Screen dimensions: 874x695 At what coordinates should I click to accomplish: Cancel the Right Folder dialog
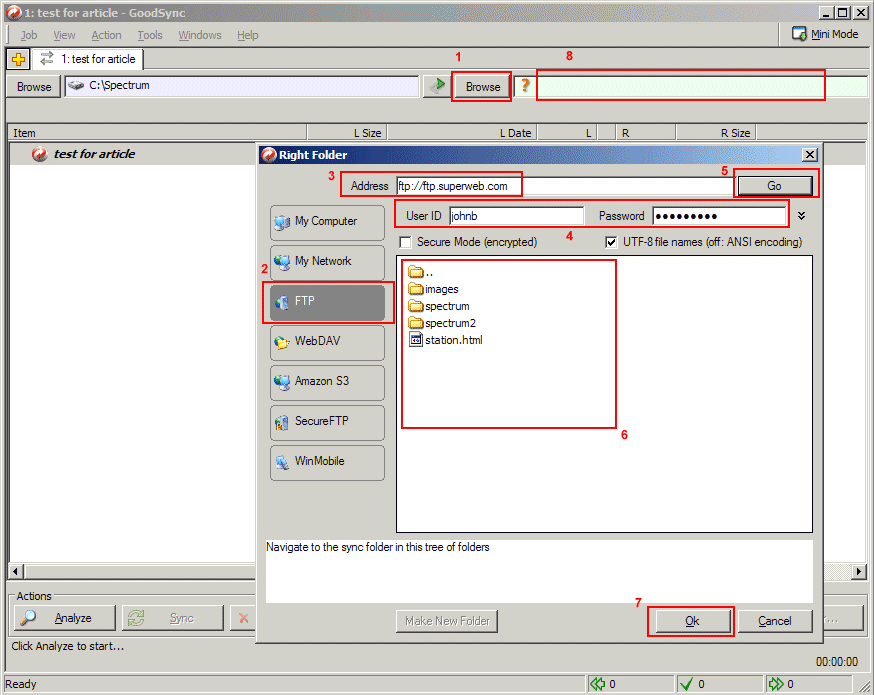774,621
